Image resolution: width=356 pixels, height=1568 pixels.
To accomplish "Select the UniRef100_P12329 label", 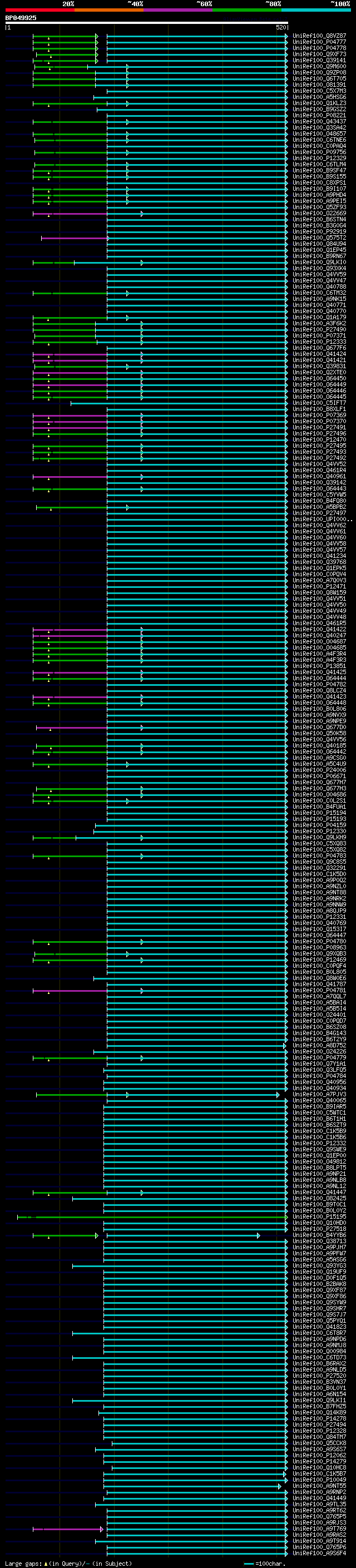I will 319,159.
